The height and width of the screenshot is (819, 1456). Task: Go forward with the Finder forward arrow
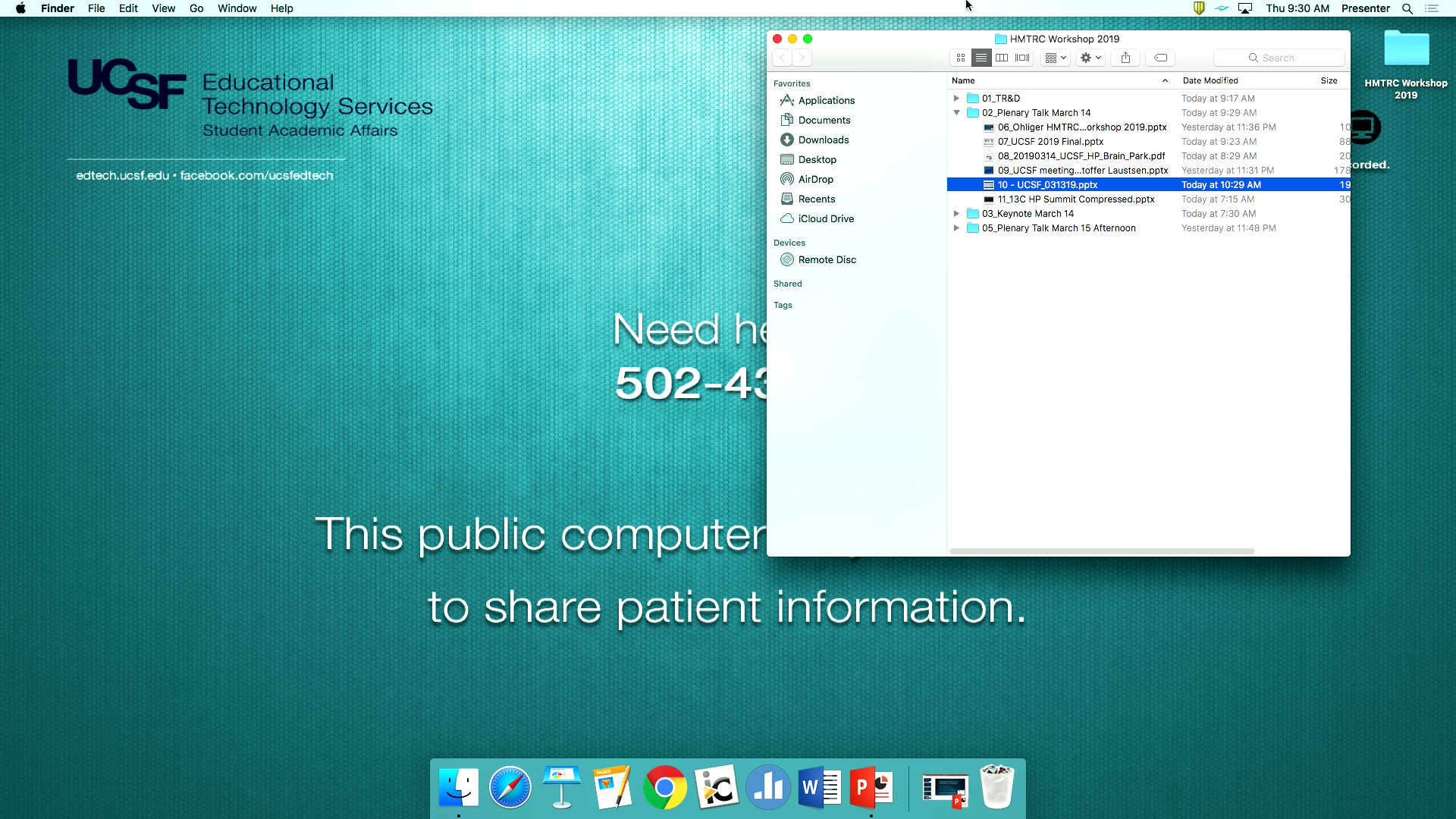click(802, 58)
